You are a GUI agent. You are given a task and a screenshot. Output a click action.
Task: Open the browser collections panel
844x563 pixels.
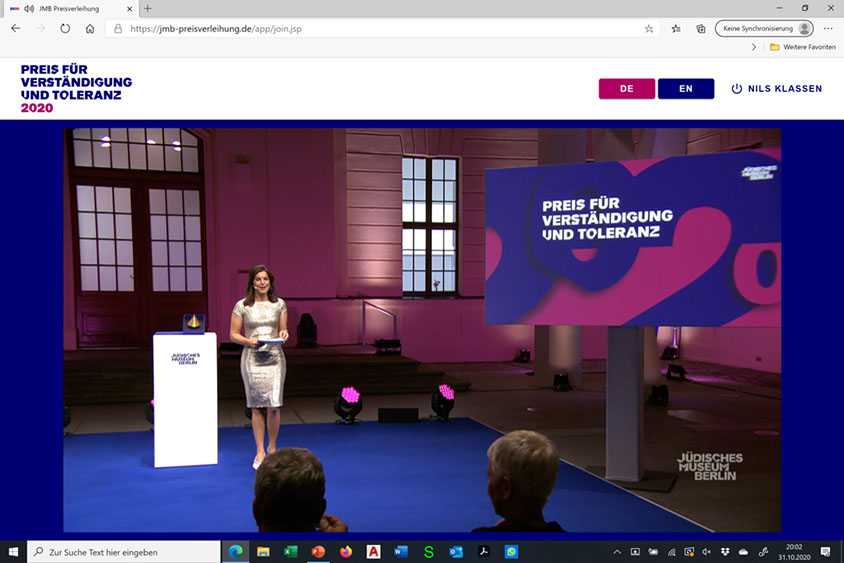(700, 29)
